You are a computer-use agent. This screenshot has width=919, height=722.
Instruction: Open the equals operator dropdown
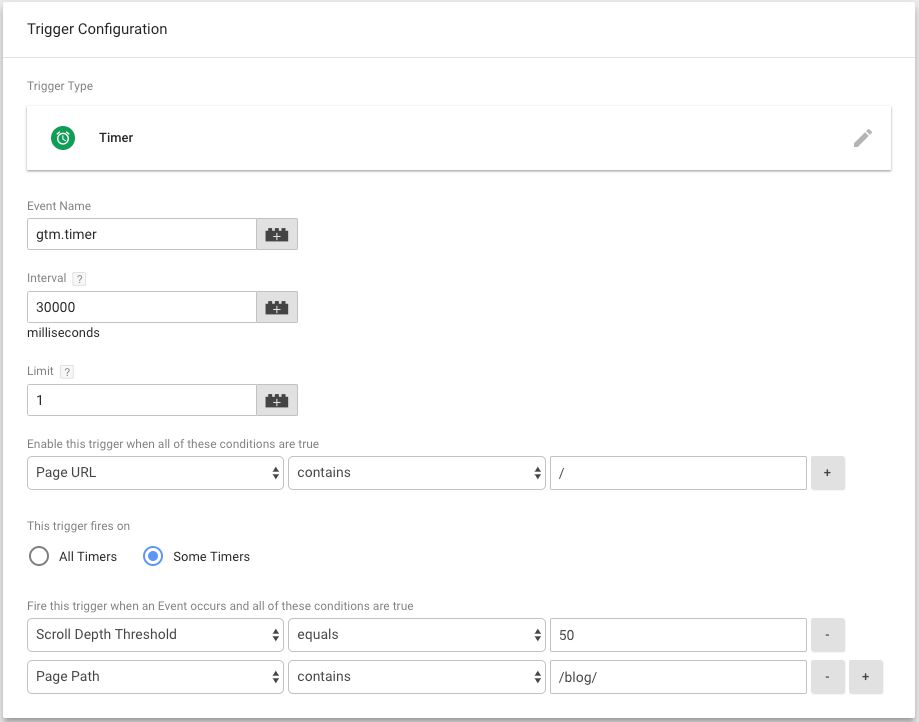417,635
